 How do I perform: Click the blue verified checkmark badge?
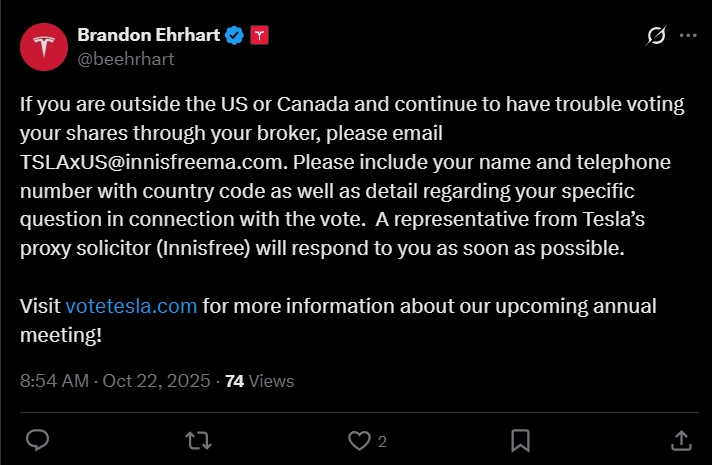click(235, 36)
